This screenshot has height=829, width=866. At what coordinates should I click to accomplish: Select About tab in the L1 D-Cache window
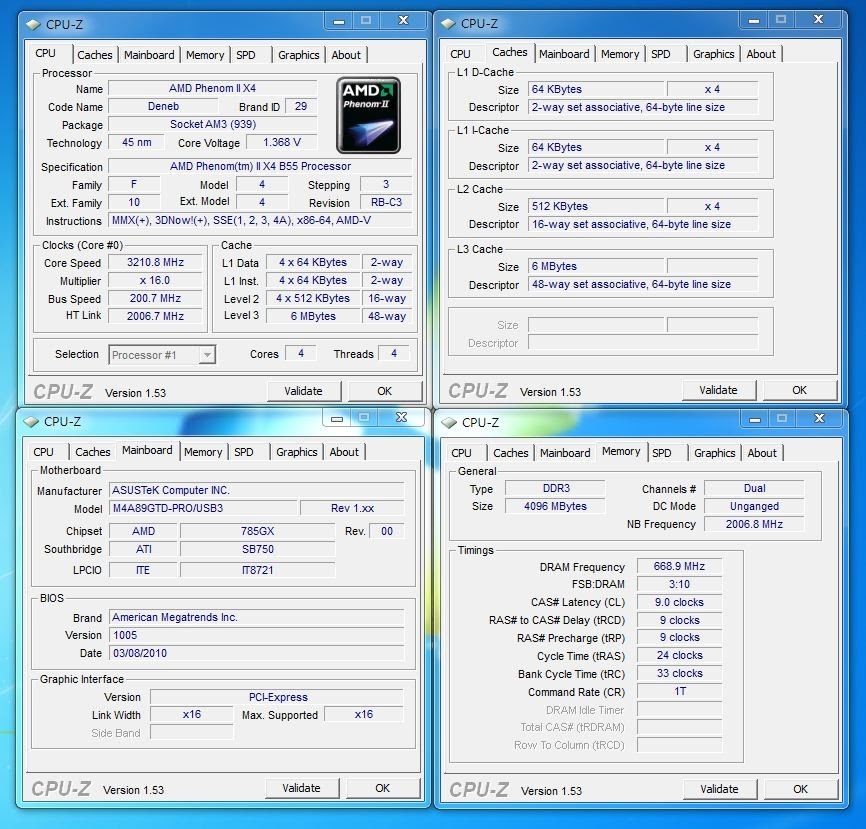coord(761,54)
